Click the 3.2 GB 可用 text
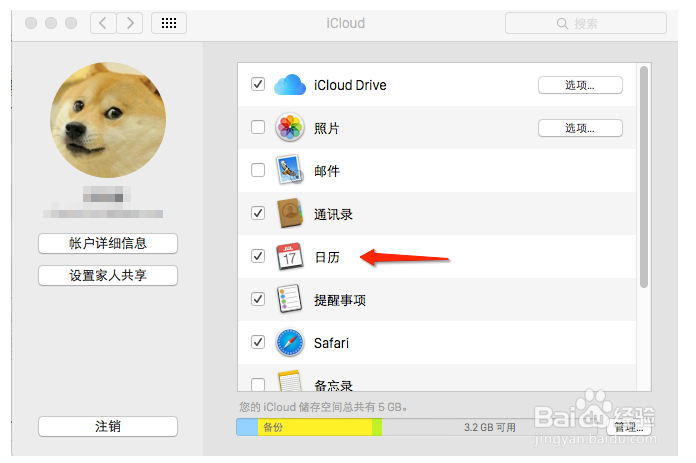Image resolution: width=696 pixels, height=463 pixels. tap(490, 427)
